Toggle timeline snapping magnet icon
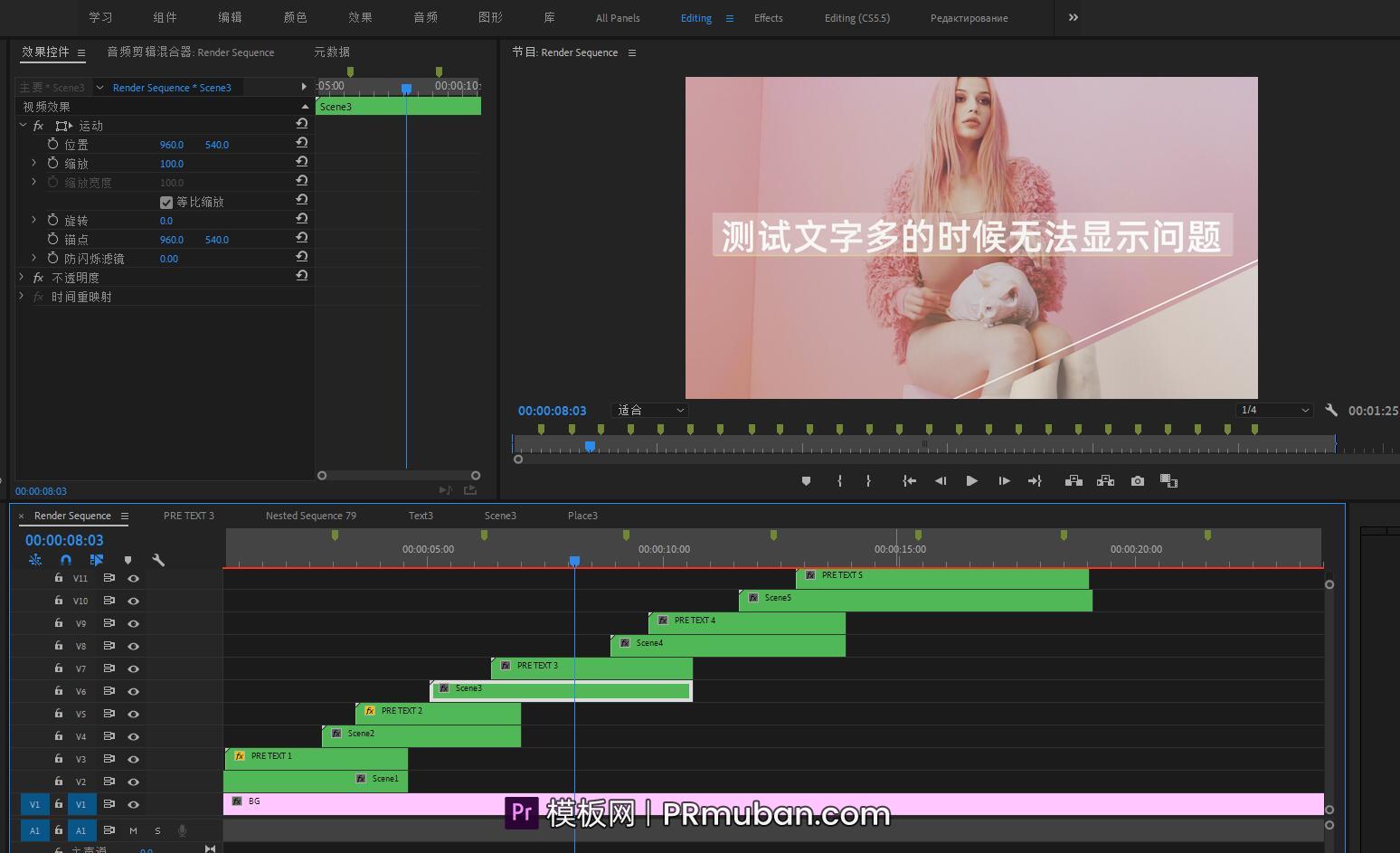This screenshot has height=853, width=1400. tap(65, 560)
